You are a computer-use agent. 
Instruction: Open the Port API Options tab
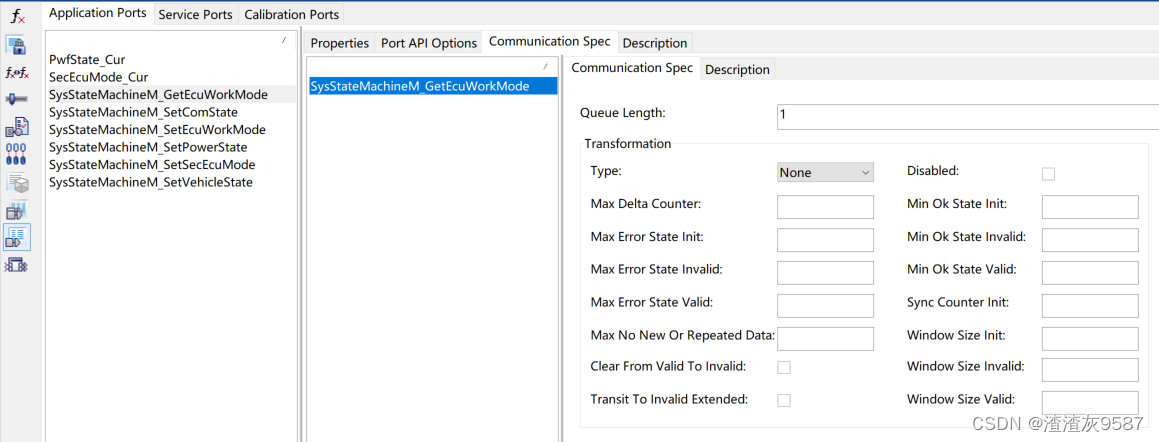pos(428,43)
